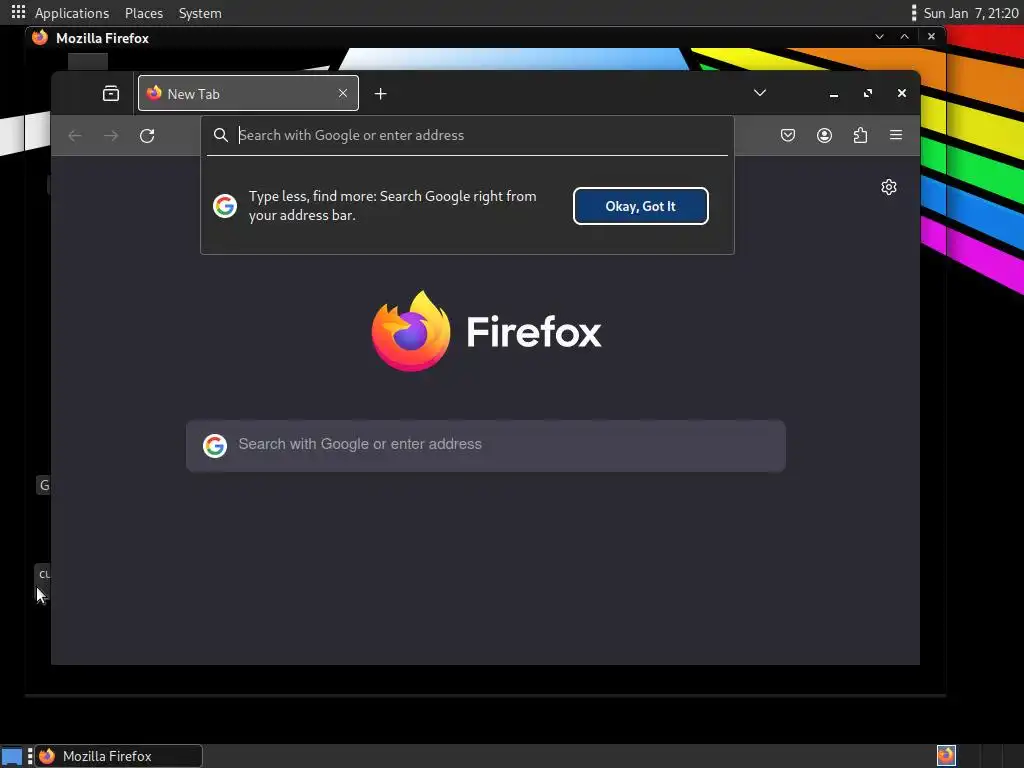Open the hamburger application menu

896,135
